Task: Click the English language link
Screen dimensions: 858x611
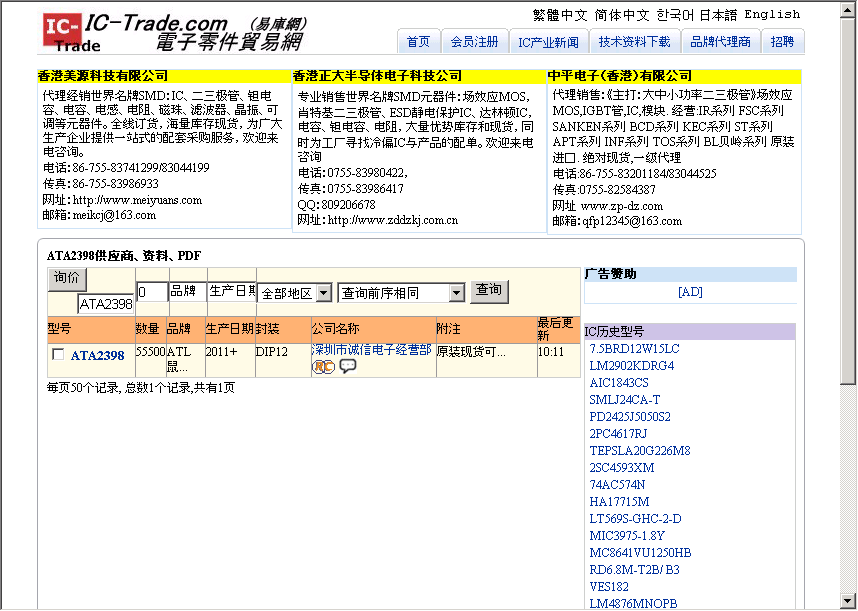Action: (772, 13)
